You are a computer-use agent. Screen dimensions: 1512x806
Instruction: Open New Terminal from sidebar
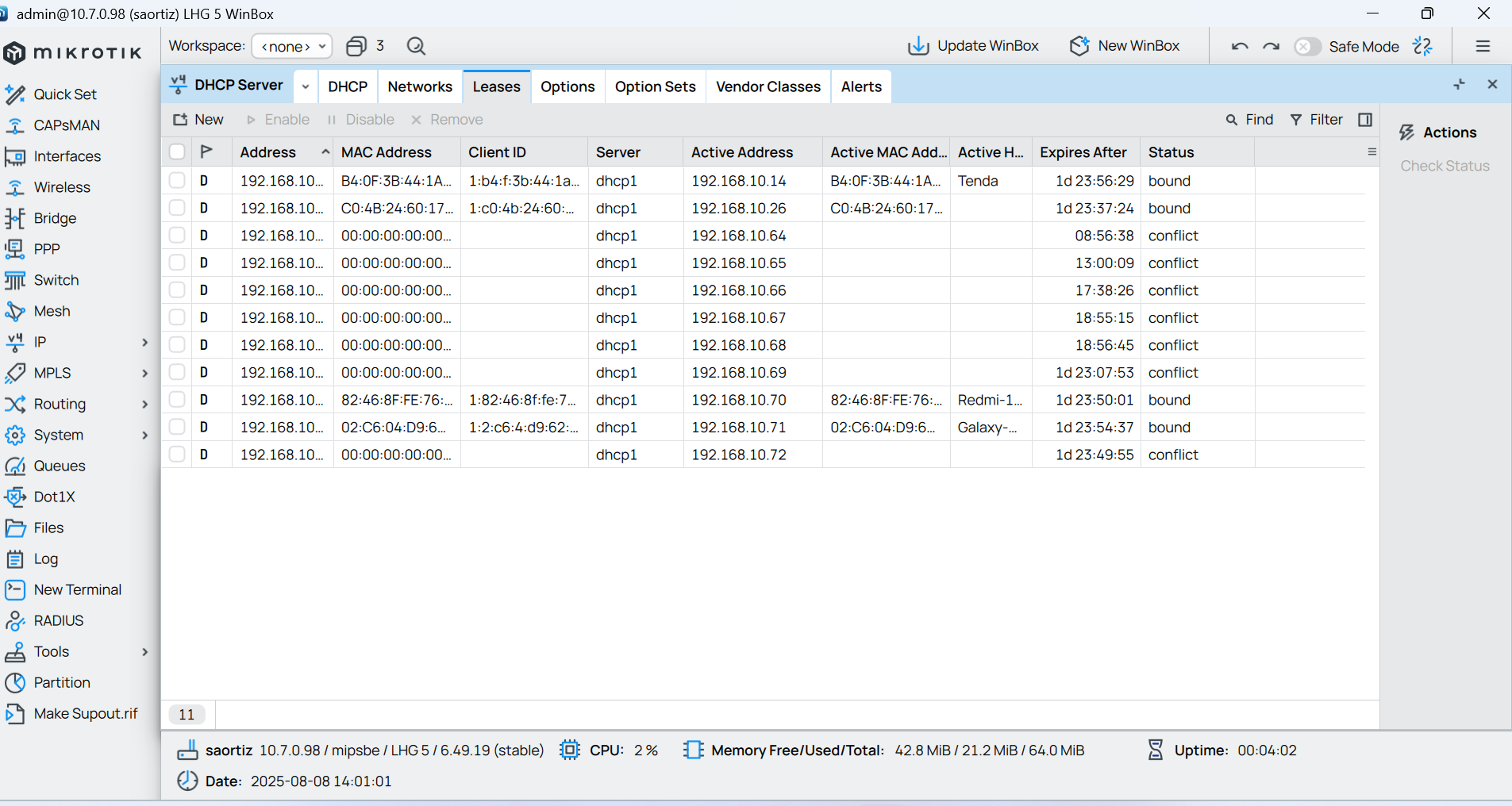point(77,589)
